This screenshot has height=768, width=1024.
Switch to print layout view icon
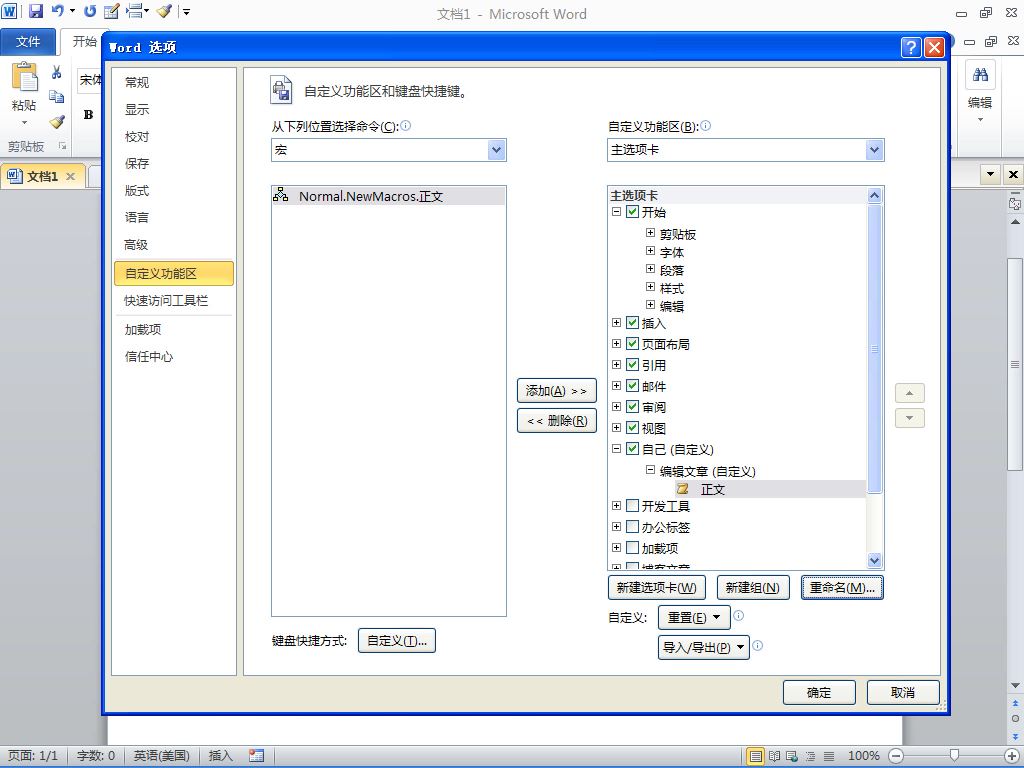pos(756,756)
